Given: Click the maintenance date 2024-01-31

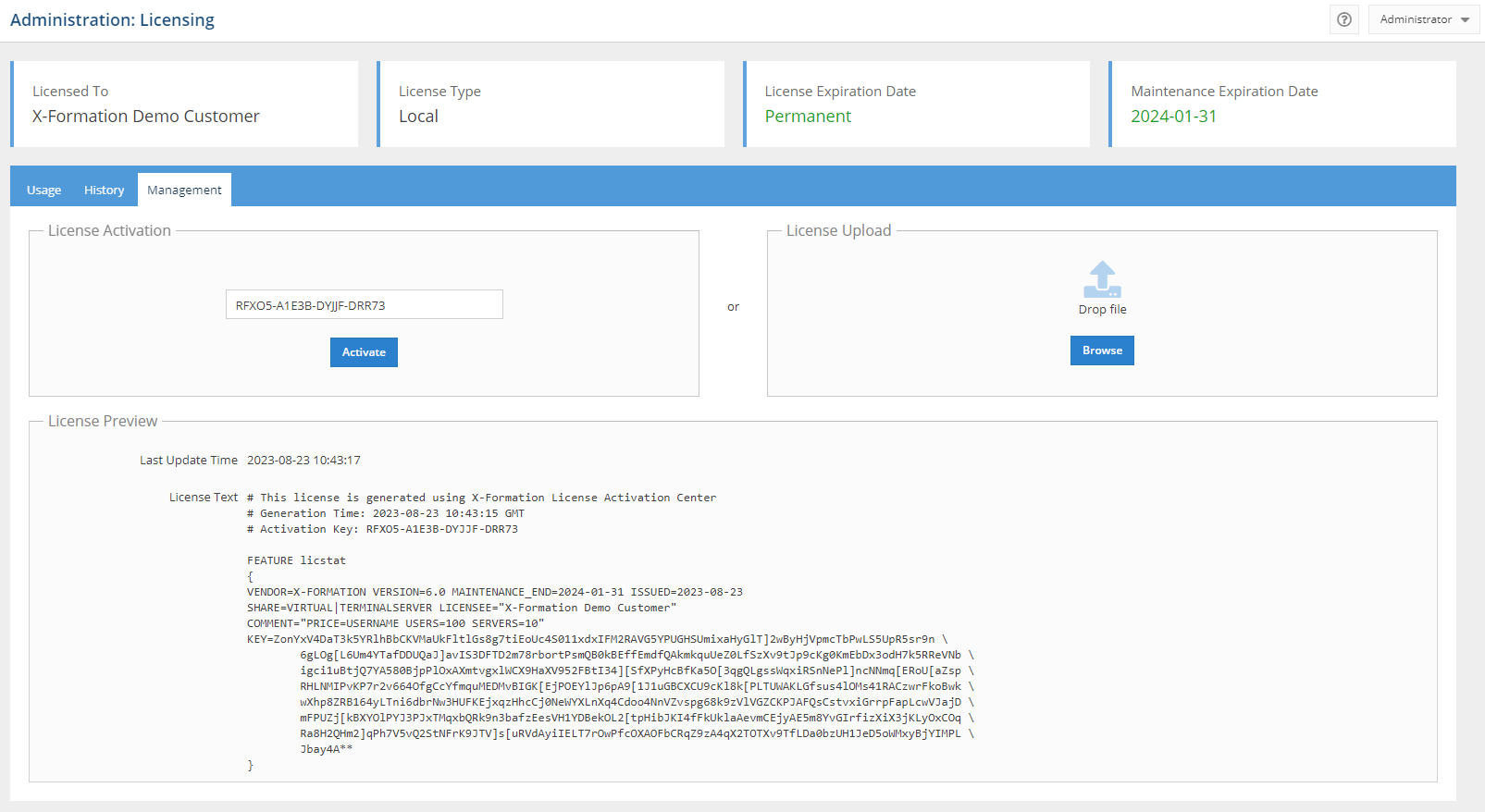Looking at the screenshot, I should tap(1173, 117).
